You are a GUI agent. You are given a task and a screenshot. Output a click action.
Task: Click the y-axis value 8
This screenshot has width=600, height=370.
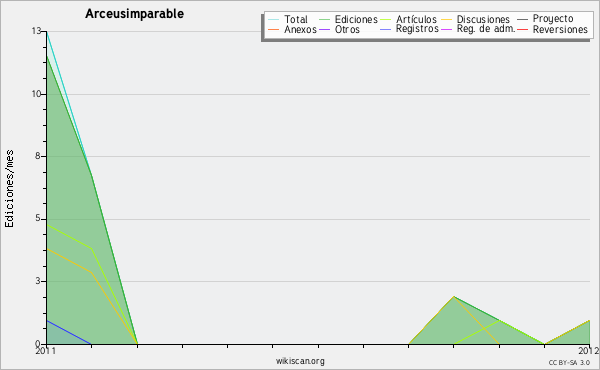click(x=38, y=156)
